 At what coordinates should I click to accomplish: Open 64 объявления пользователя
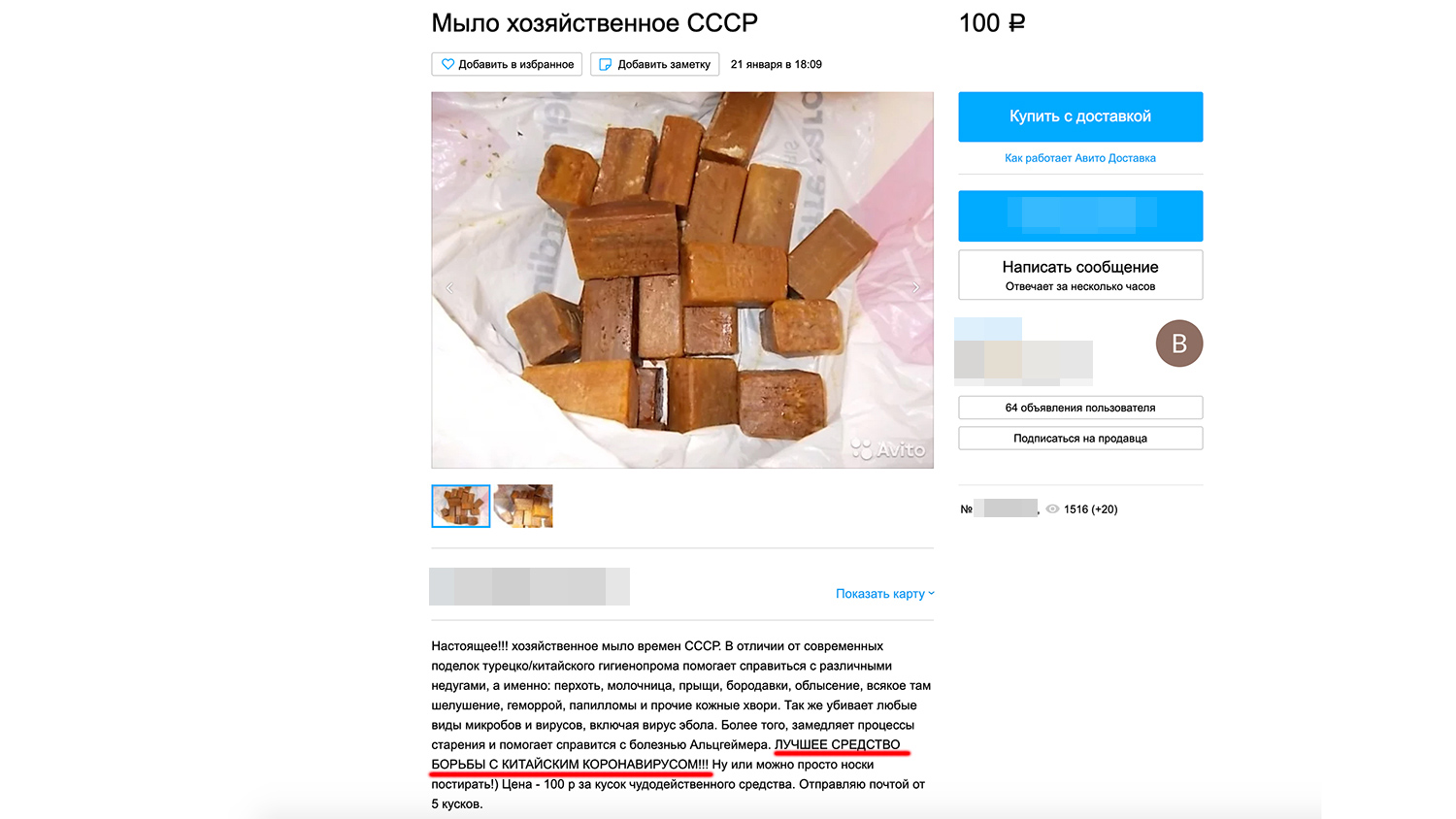point(1080,408)
